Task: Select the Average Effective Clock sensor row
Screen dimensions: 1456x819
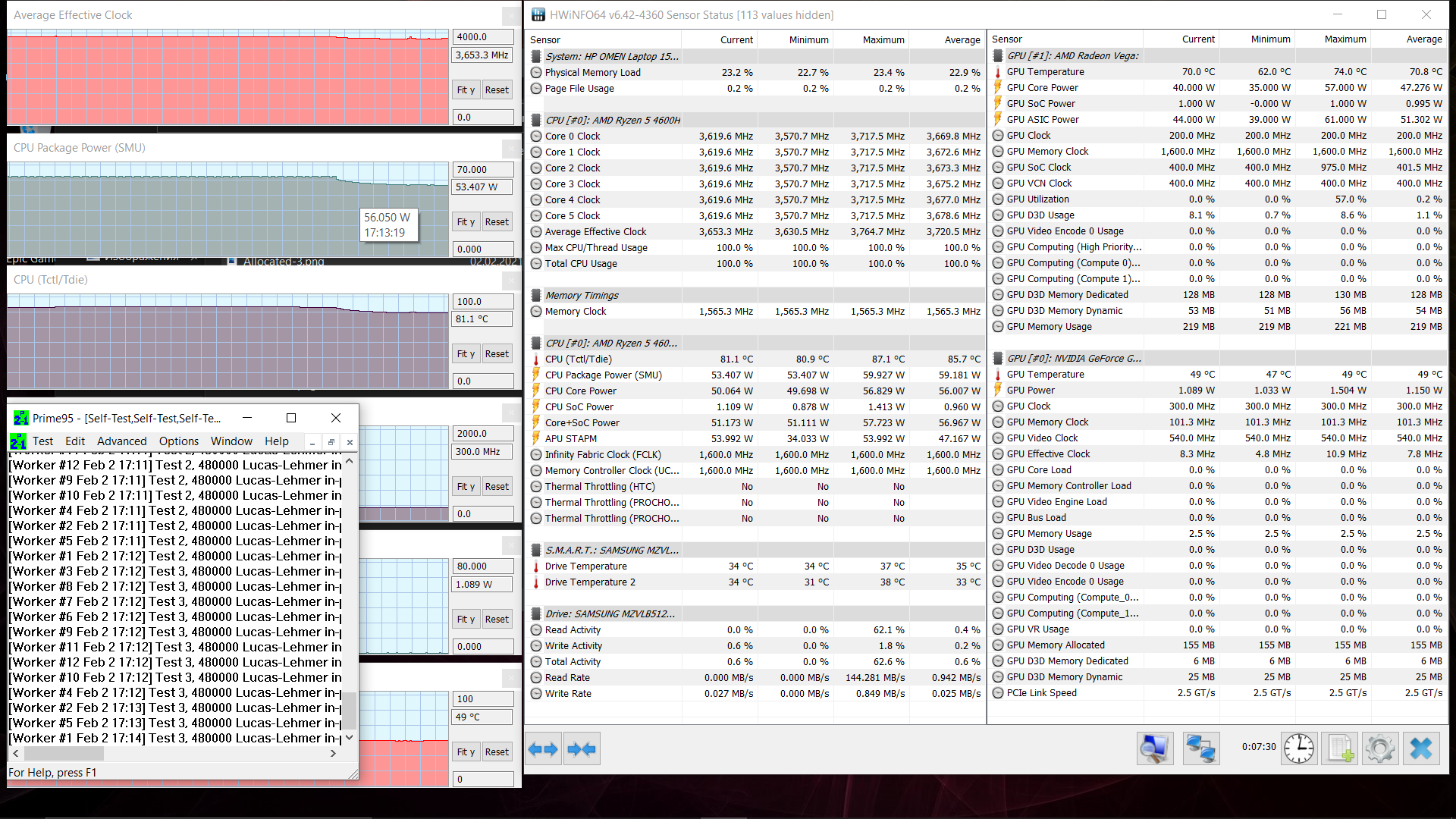Action: [x=756, y=232]
